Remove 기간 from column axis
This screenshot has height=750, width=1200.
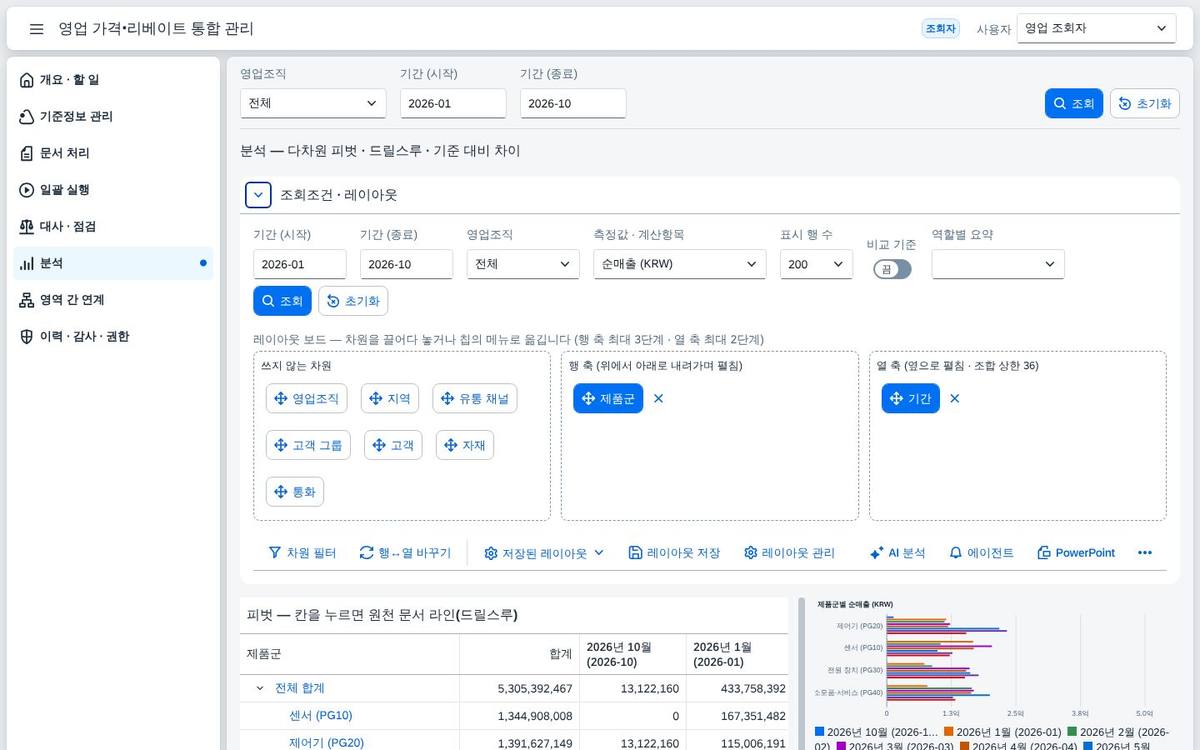[x=954, y=398]
